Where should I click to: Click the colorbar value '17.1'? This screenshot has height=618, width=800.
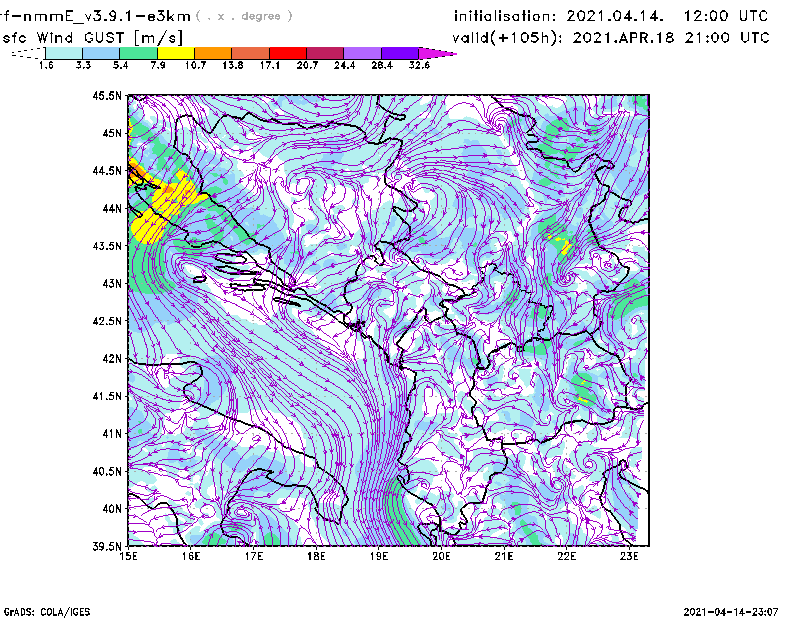point(270,65)
